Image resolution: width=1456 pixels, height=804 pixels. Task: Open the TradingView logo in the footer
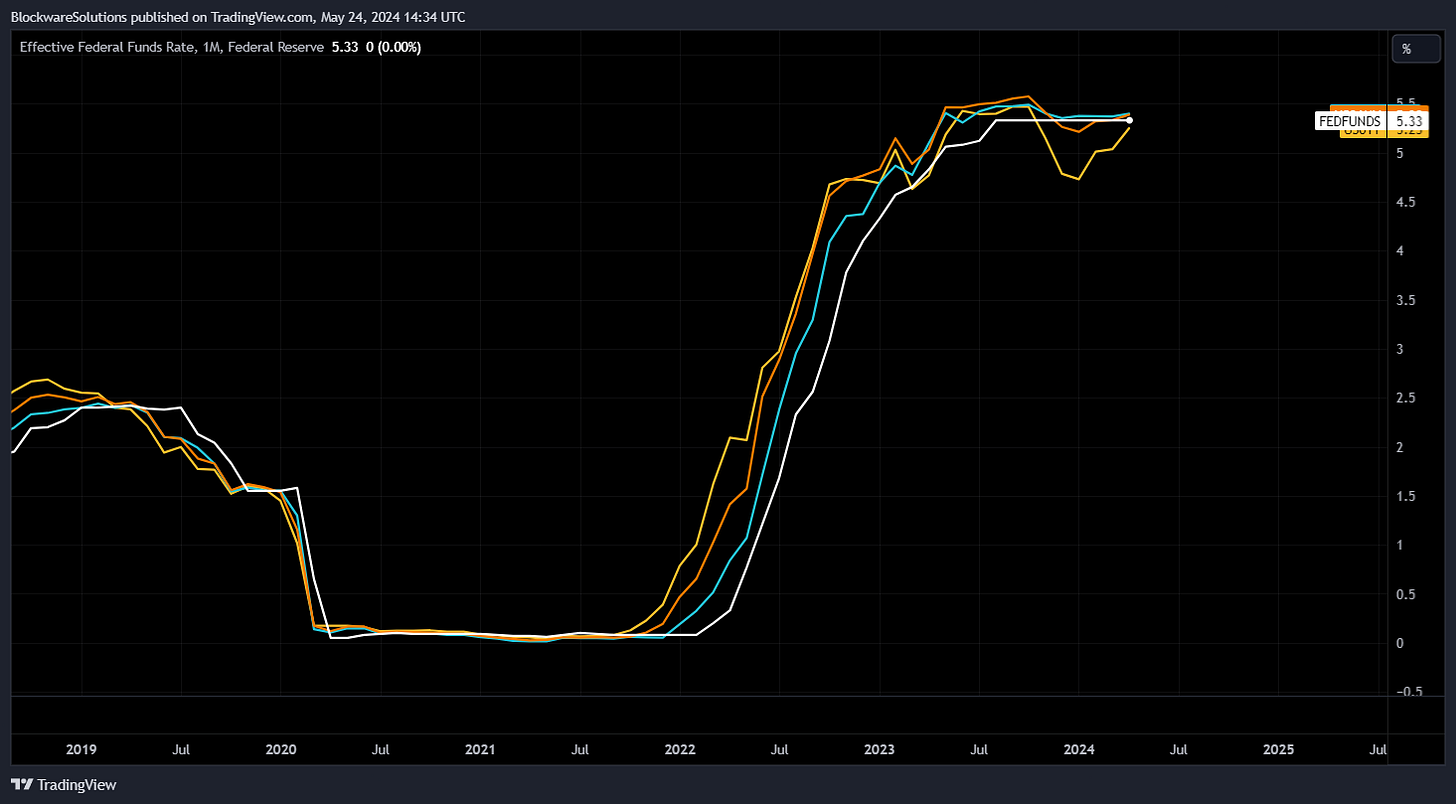pos(63,785)
